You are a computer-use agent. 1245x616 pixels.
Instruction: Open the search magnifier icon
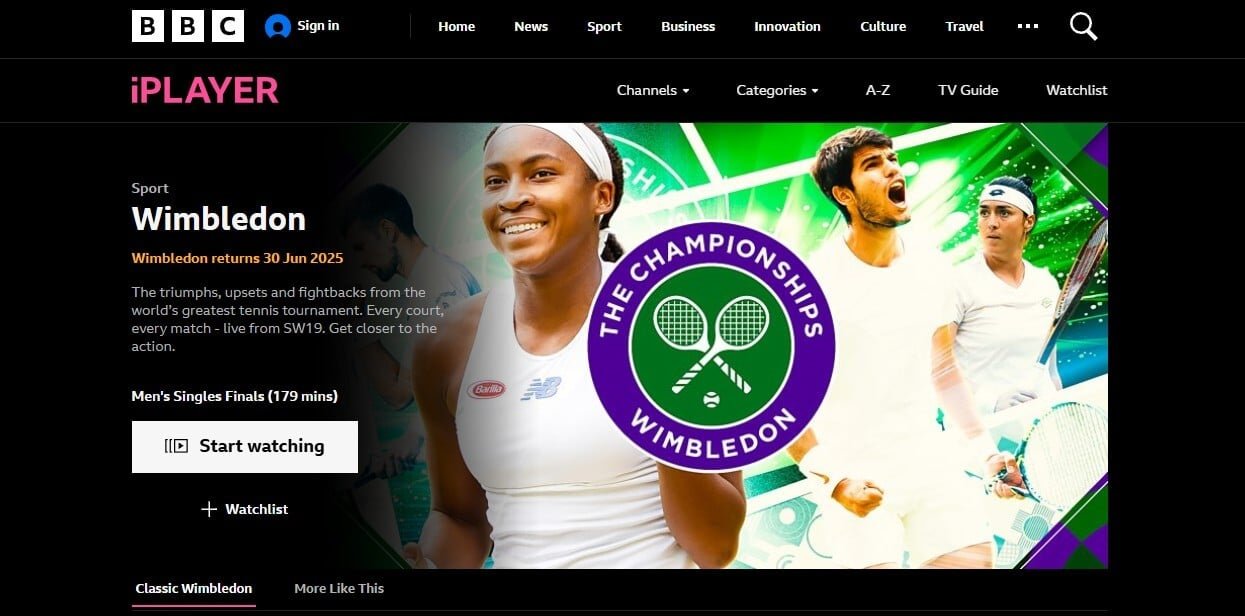(1083, 26)
